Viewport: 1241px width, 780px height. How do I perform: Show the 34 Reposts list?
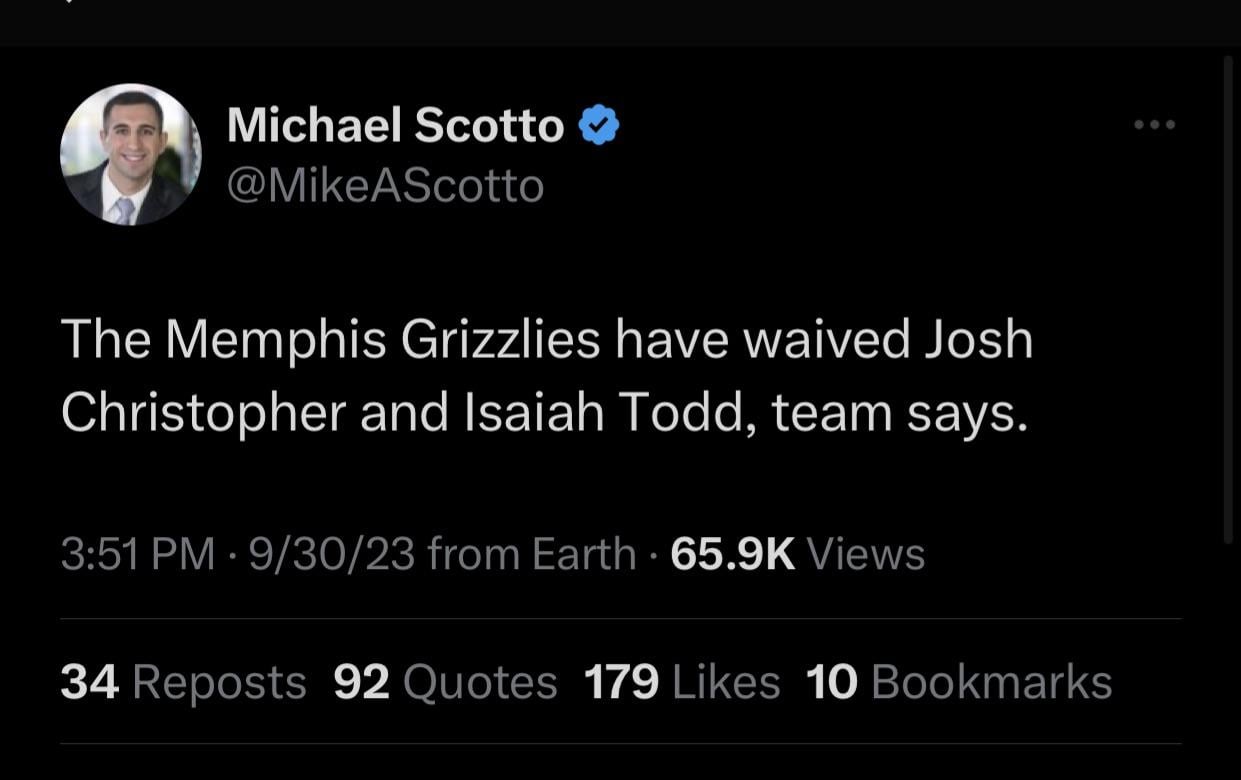point(183,682)
